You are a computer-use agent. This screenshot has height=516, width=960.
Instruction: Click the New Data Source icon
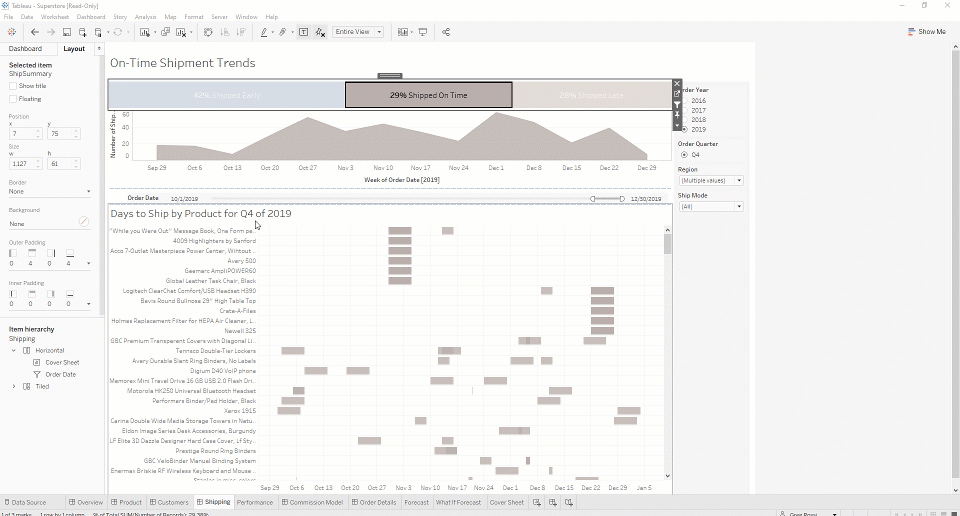(83, 32)
